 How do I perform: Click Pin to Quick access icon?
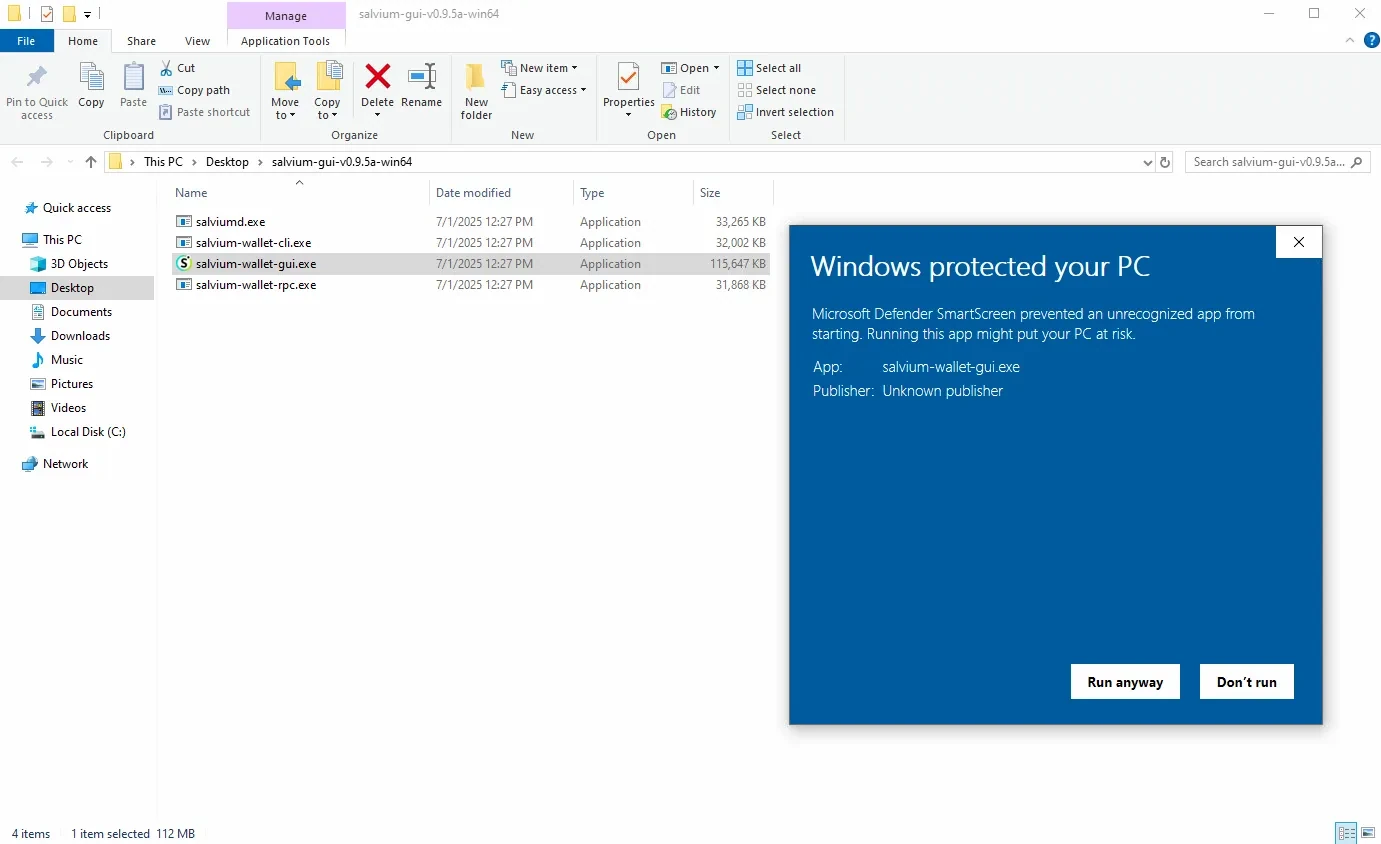pos(37,78)
